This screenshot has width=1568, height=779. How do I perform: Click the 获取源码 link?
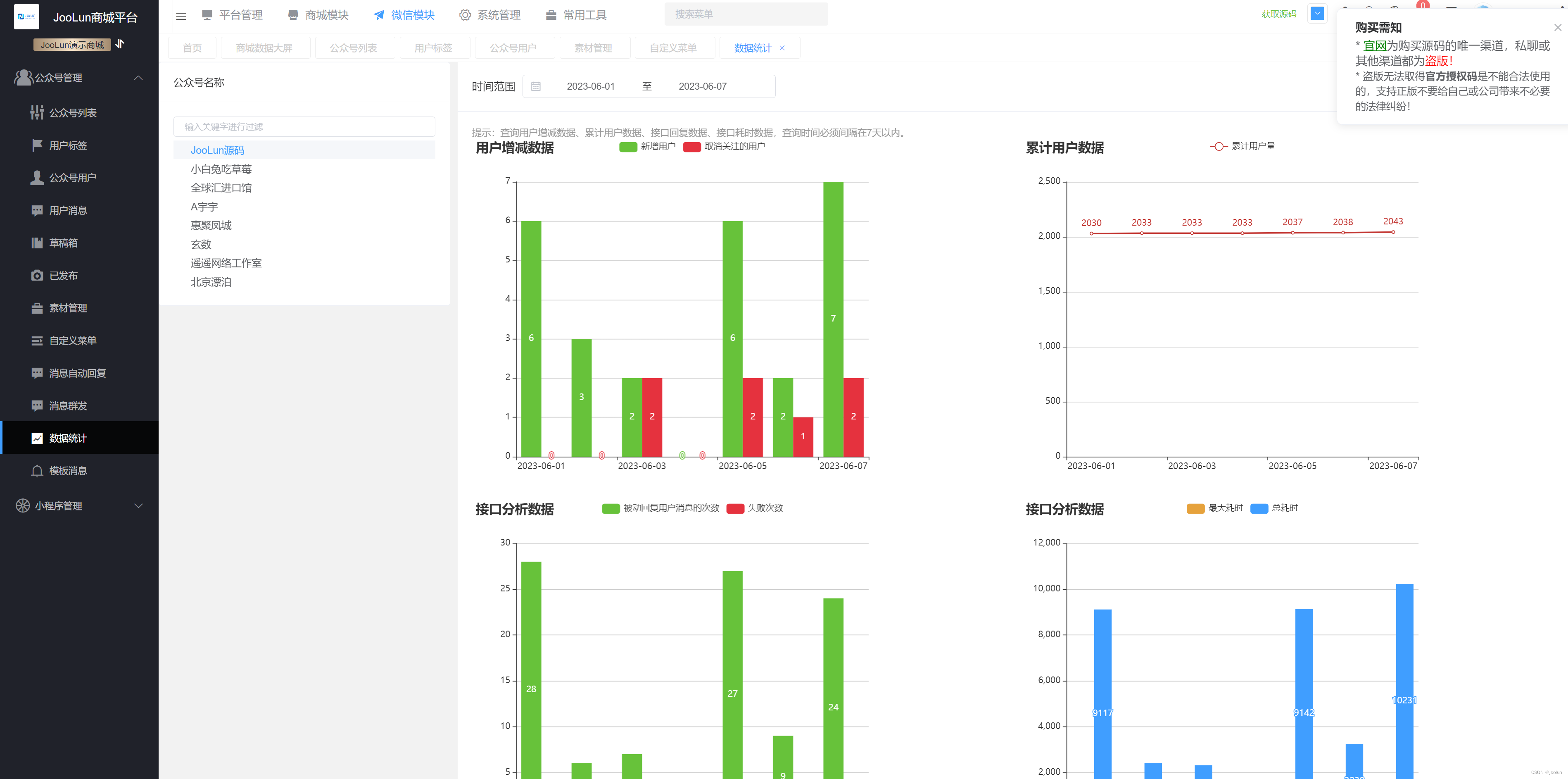point(1279,14)
